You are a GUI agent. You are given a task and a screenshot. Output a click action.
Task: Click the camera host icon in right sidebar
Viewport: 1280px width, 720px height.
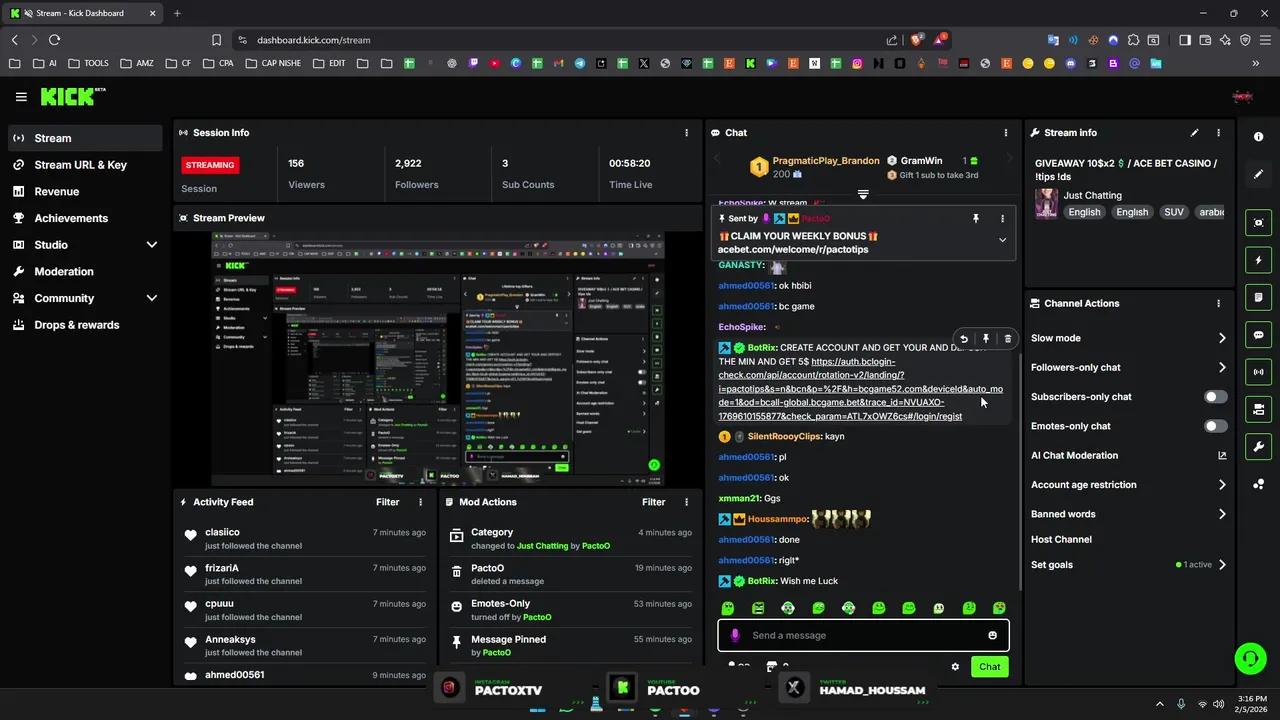pos(1258,409)
